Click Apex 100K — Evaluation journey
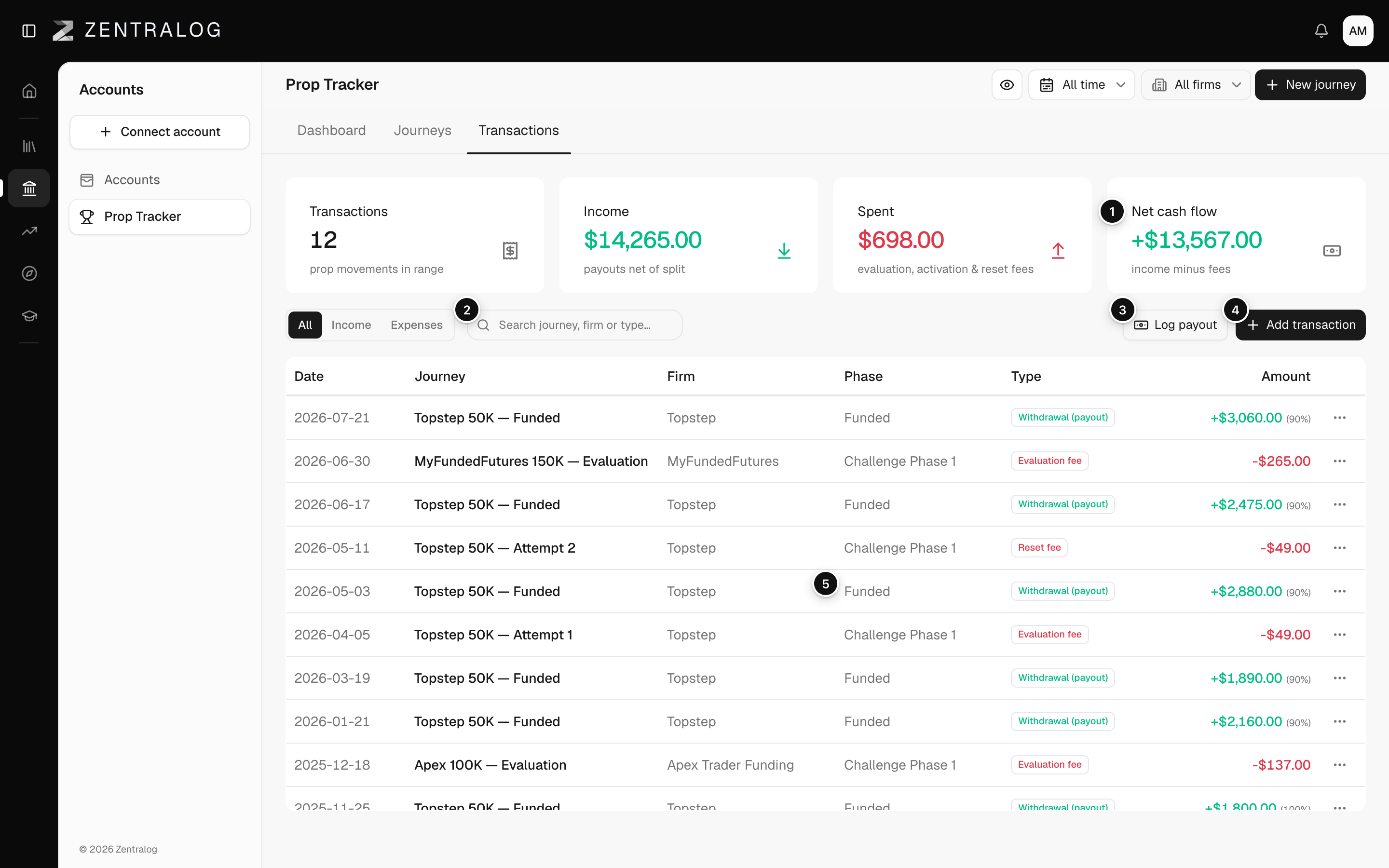The width and height of the screenshot is (1389, 868). pyautogui.click(x=490, y=765)
